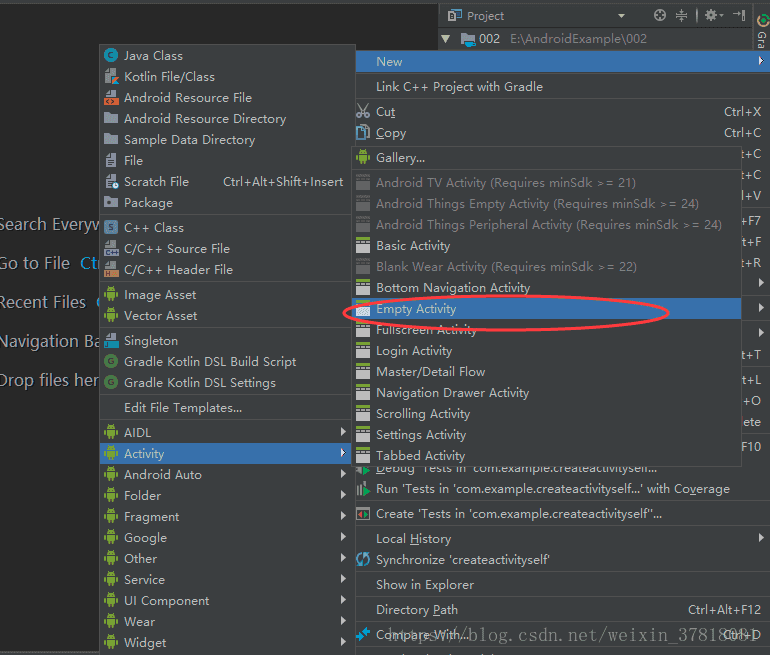The height and width of the screenshot is (655, 770).
Task: Choose Navigation Drawer Activity
Action: (x=547, y=393)
